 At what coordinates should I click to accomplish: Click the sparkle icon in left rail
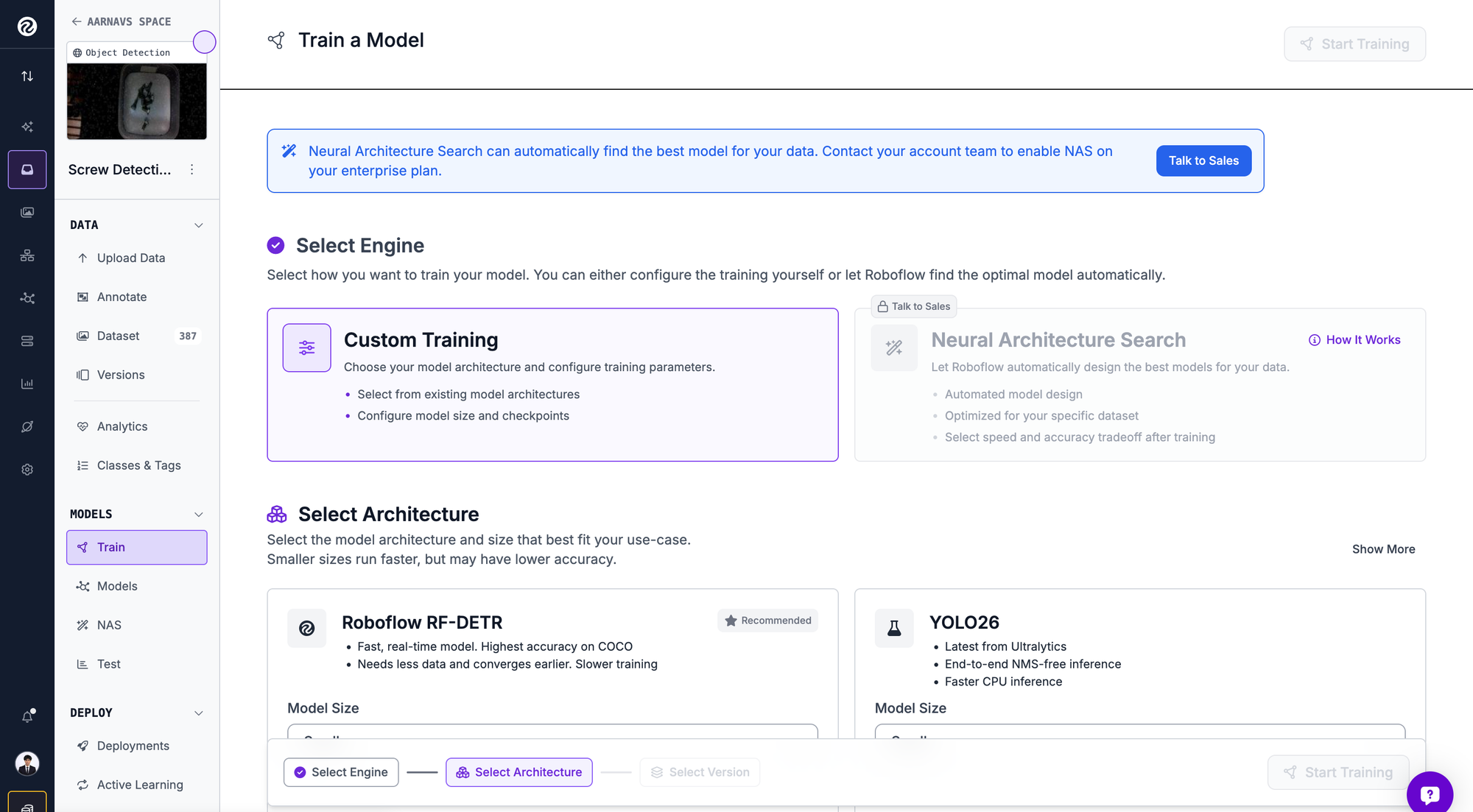point(27,127)
